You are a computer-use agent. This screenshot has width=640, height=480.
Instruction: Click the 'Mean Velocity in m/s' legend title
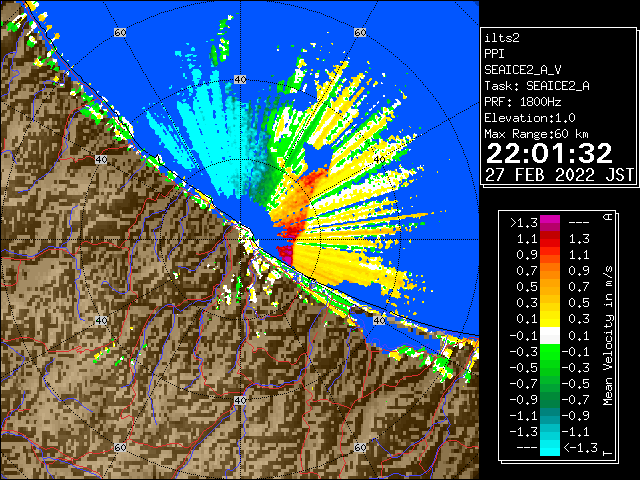(608, 335)
